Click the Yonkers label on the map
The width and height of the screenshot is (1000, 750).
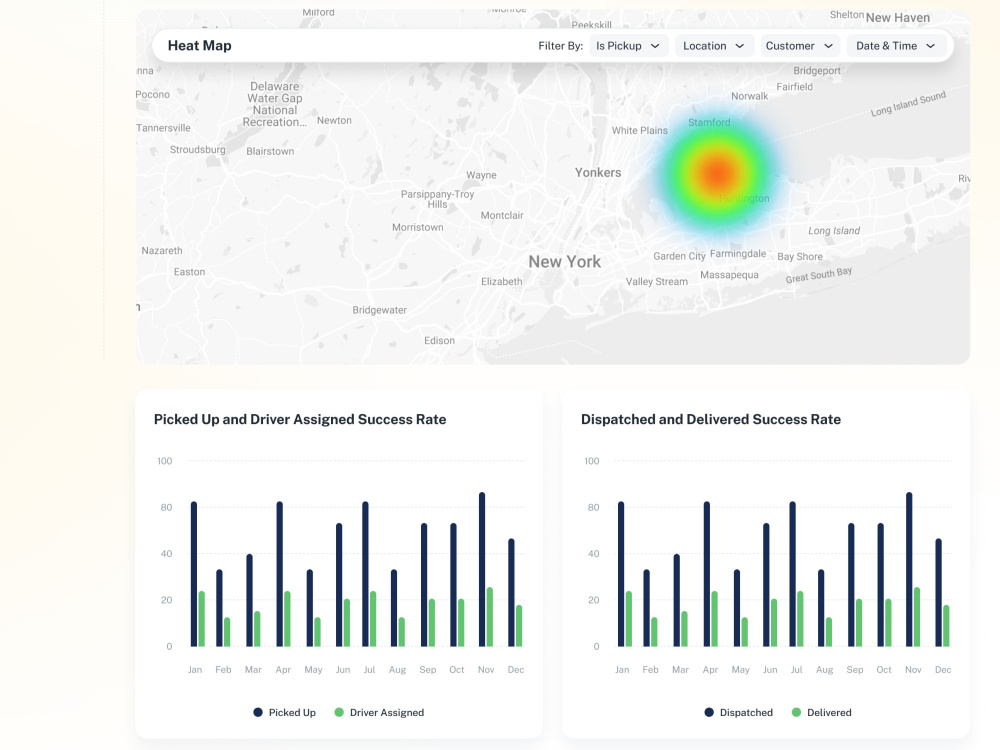tap(598, 172)
